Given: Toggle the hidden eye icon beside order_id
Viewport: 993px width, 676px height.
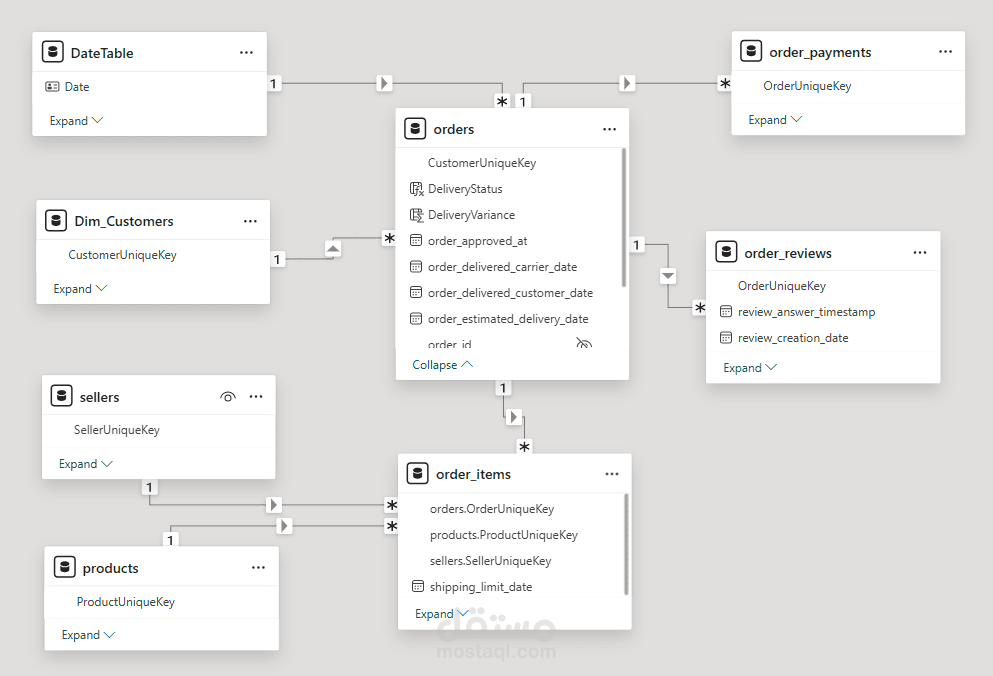Looking at the screenshot, I should pos(584,343).
